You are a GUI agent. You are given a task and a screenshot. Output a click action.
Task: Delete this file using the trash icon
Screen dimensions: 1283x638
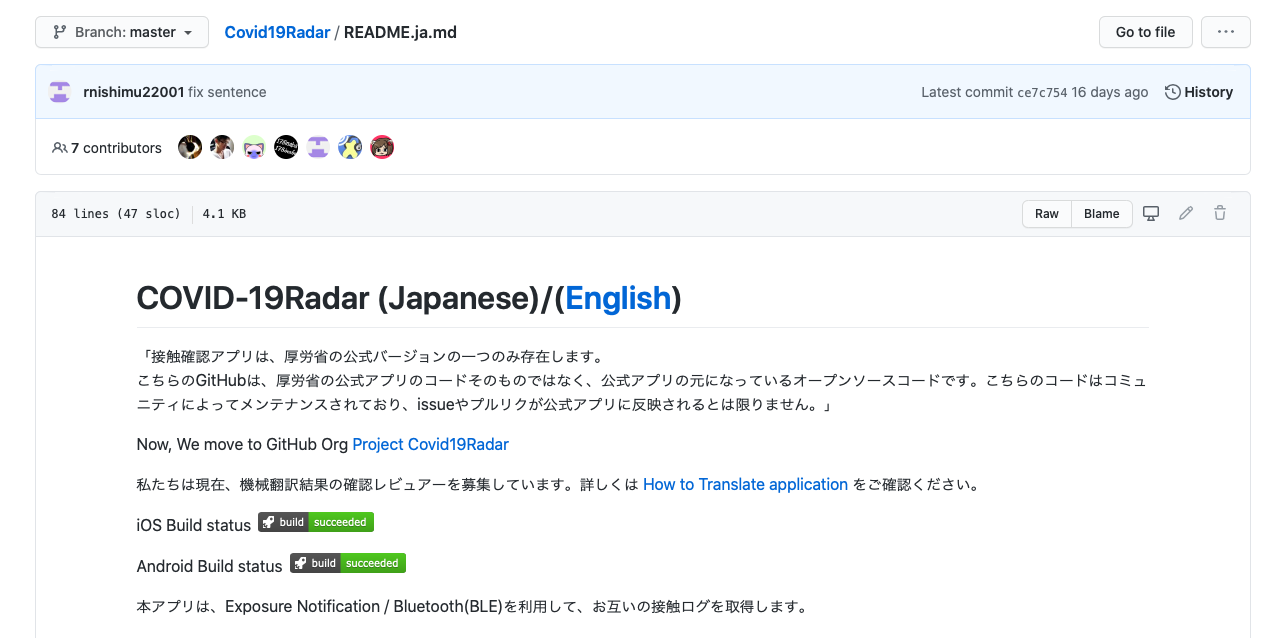tap(1220, 213)
